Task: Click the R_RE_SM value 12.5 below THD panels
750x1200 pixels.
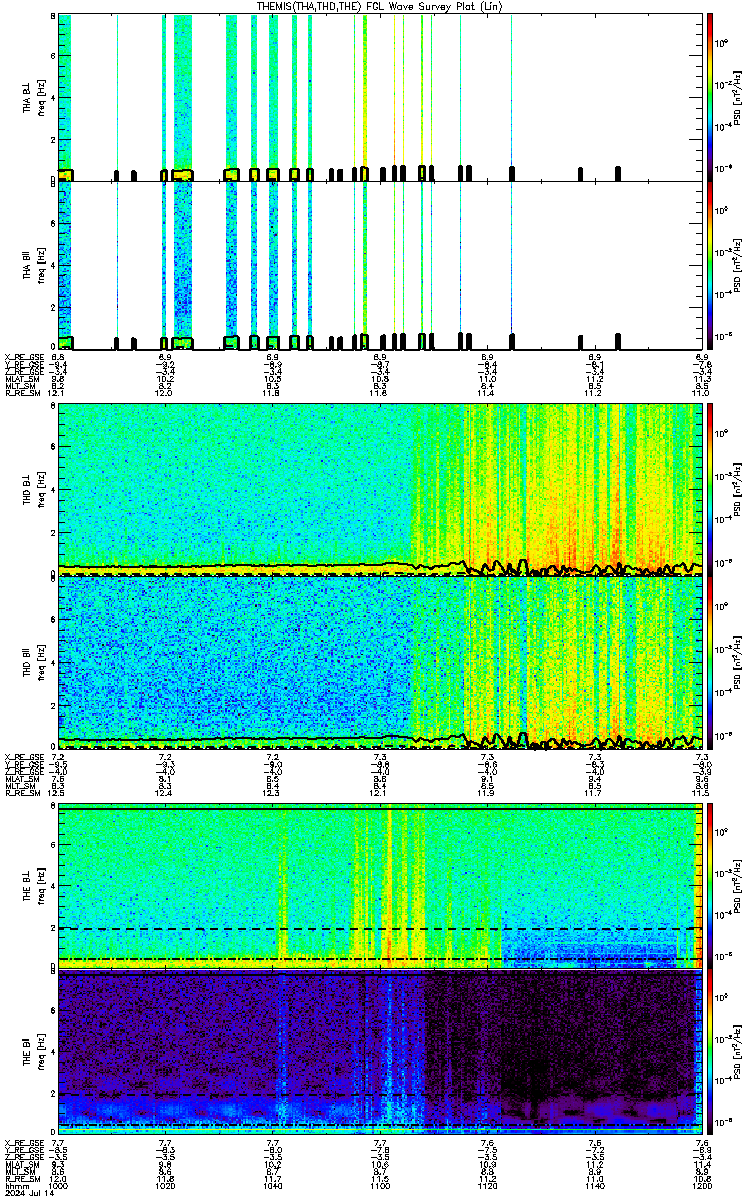Action: tap(58, 793)
